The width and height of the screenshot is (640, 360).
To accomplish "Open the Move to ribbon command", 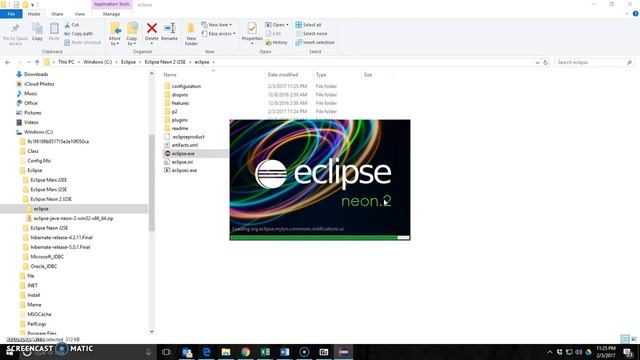I will pos(115,34).
